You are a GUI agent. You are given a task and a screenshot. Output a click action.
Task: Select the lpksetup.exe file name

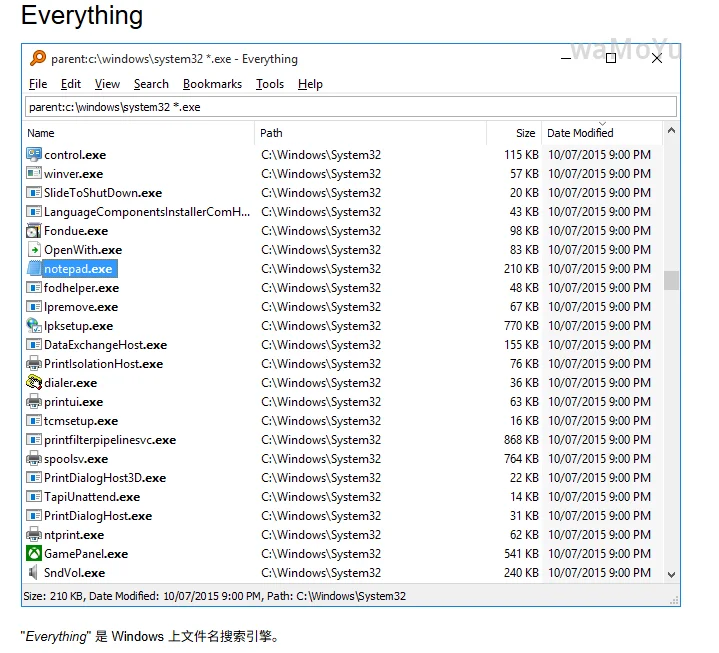tap(78, 326)
